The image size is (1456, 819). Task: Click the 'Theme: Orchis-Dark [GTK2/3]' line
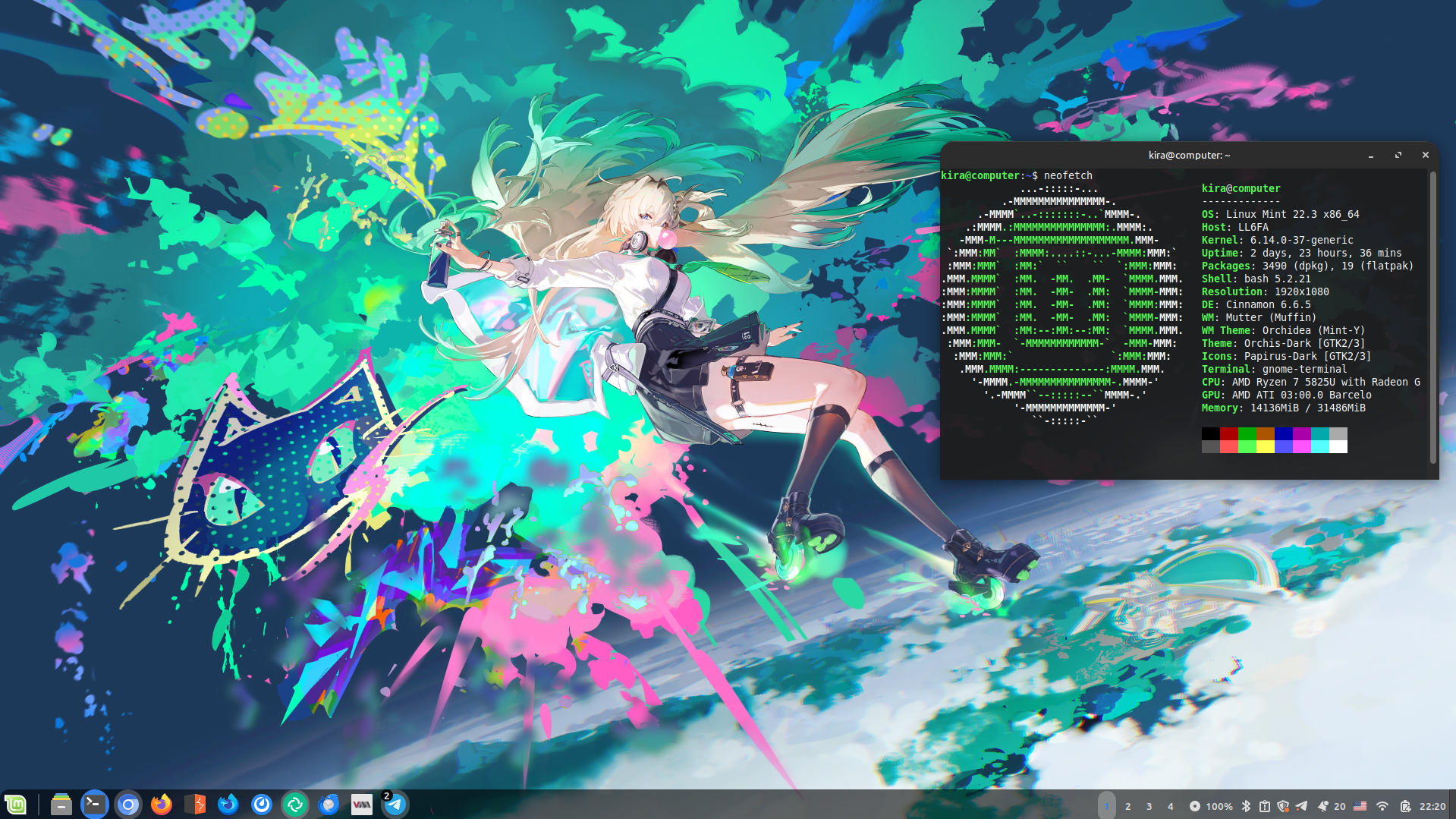[1284, 343]
